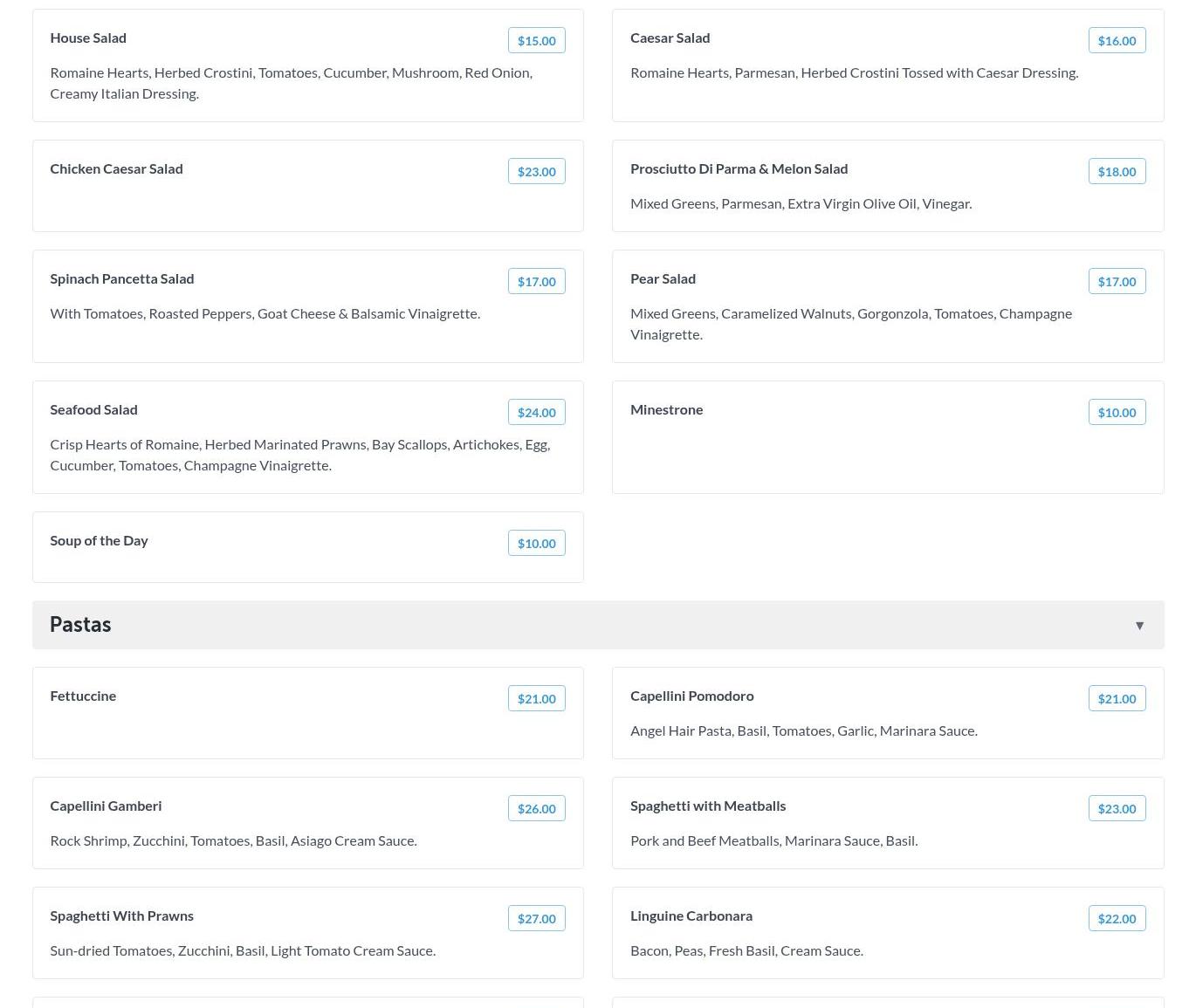Click Chicken Caesar Salad $23.00 price

[536, 172]
